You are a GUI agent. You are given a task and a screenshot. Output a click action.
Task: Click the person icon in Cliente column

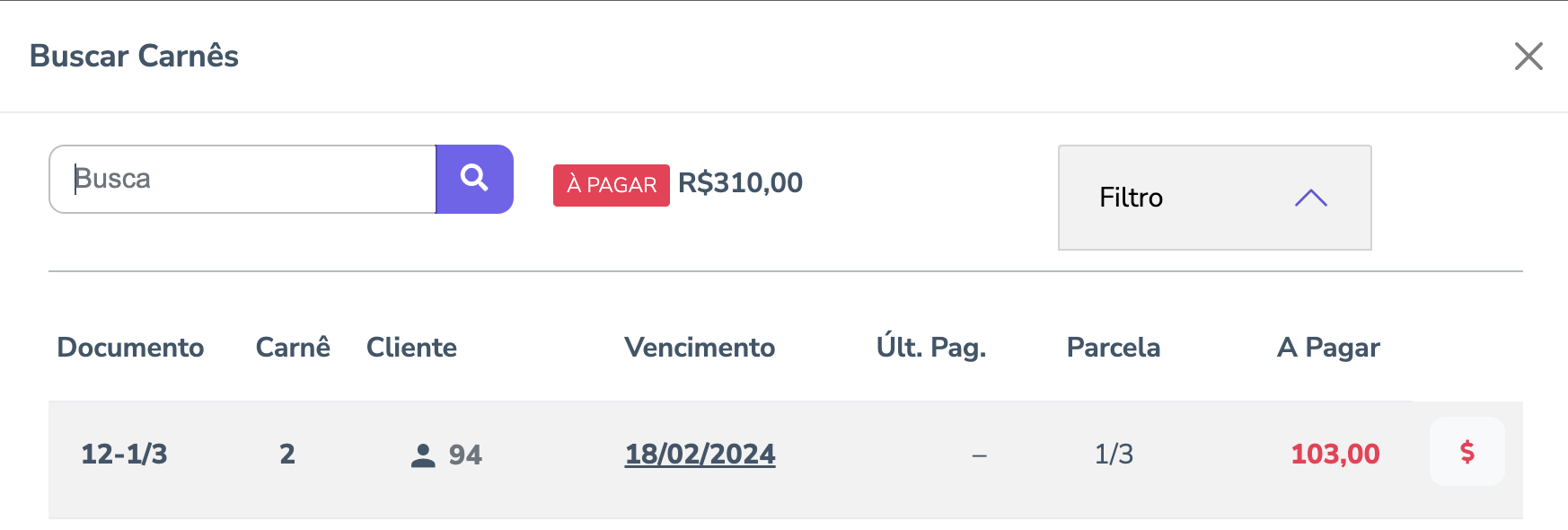pos(422,455)
